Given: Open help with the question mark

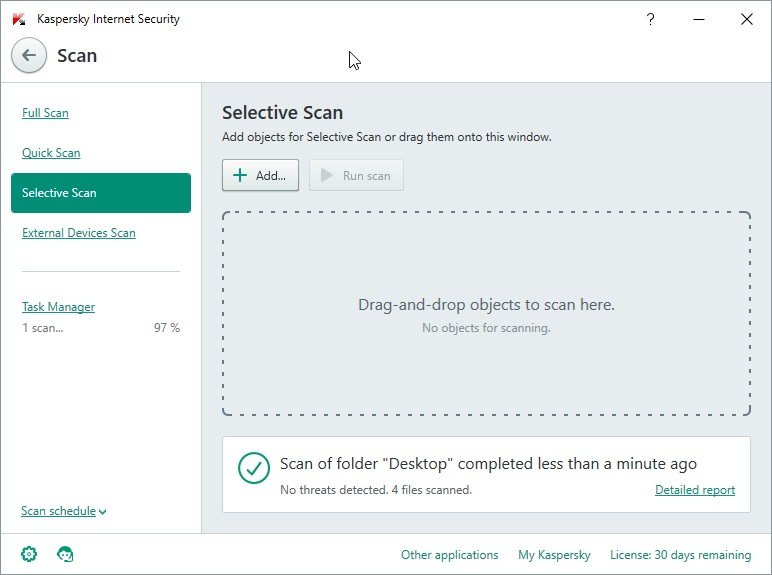Looking at the screenshot, I should [650, 19].
